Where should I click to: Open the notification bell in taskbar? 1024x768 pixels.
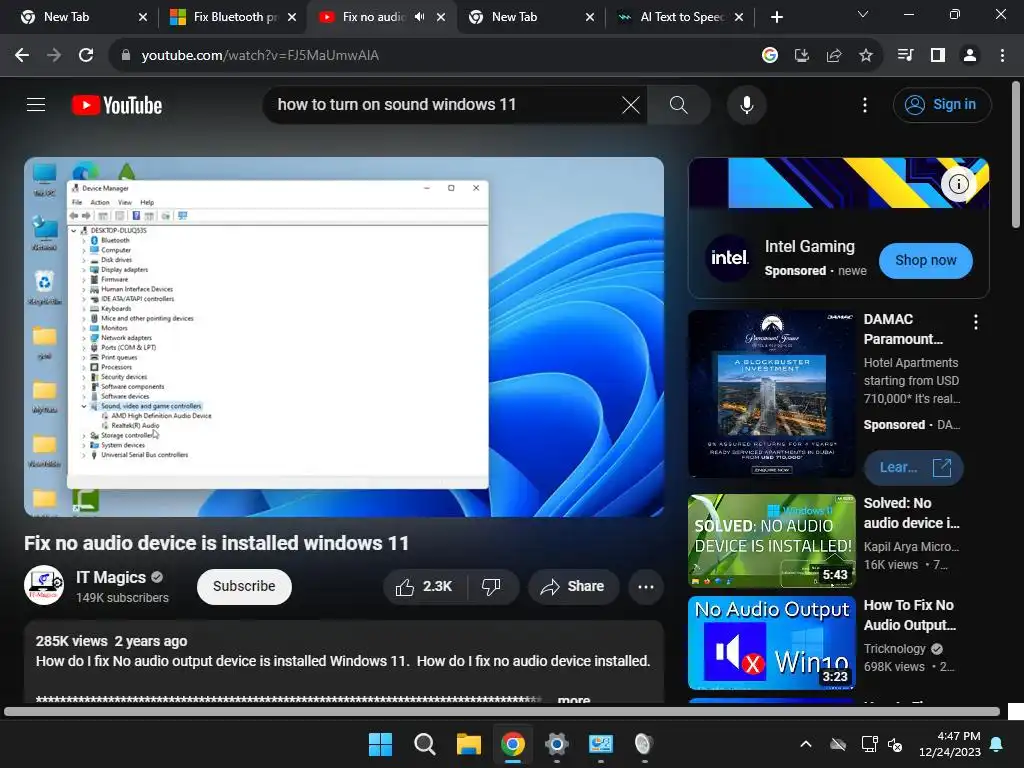[996, 744]
